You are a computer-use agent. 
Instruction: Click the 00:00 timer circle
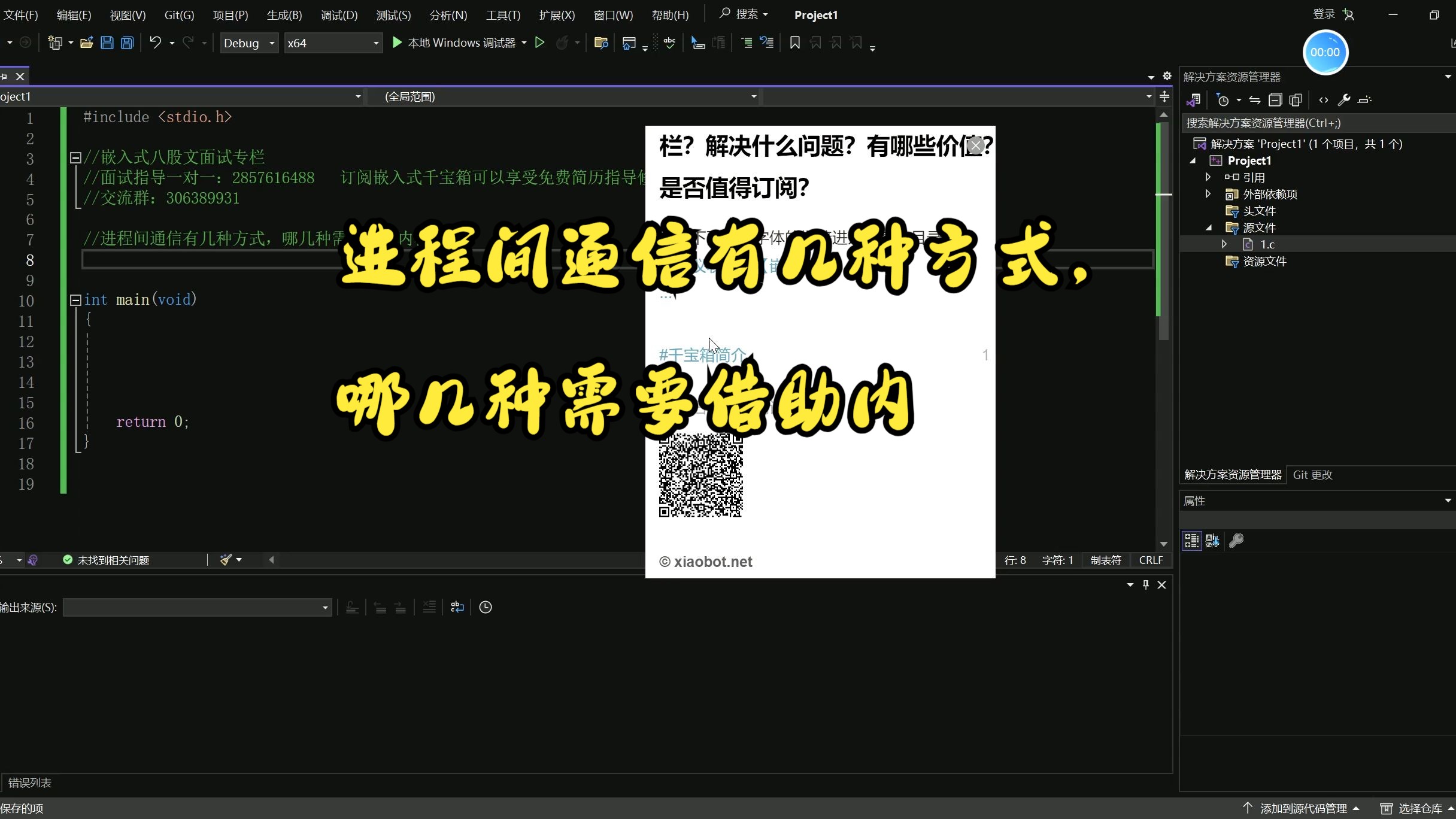click(x=1325, y=52)
